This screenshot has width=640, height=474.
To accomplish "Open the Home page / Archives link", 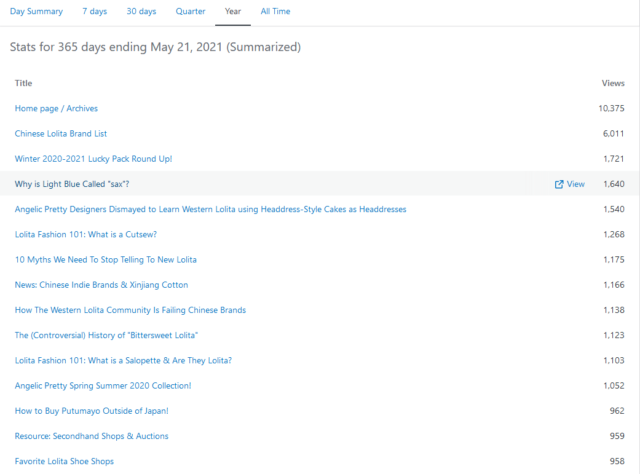I will coord(56,108).
